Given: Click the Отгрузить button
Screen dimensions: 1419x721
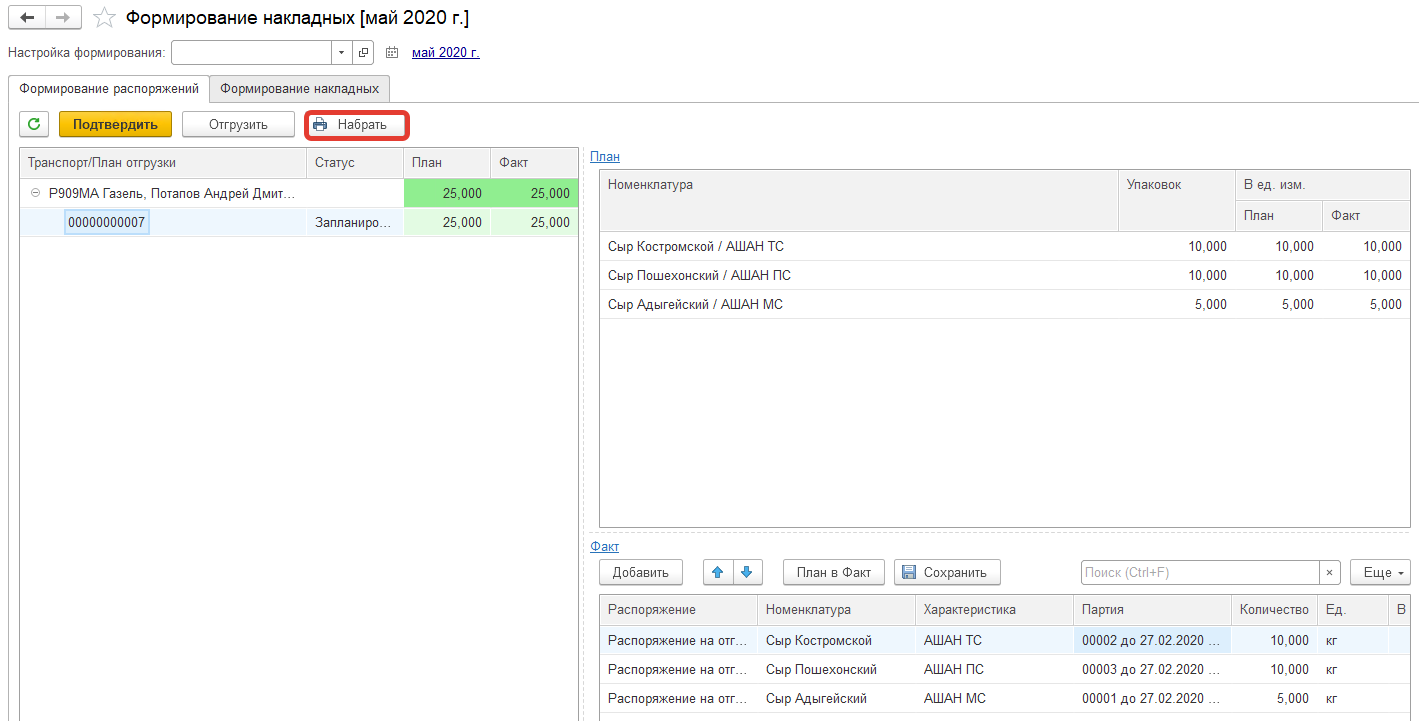Looking at the screenshot, I should (238, 125).
